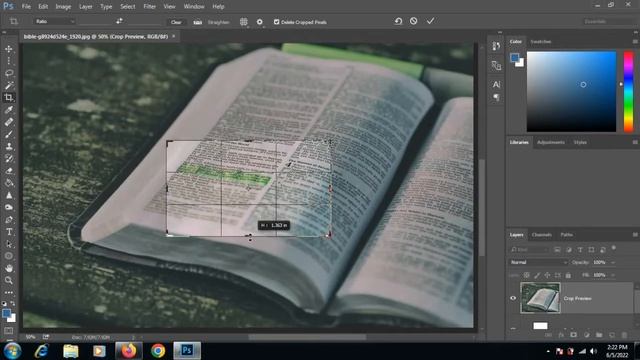Open the Layers panel options menu

tap(635, 235)
